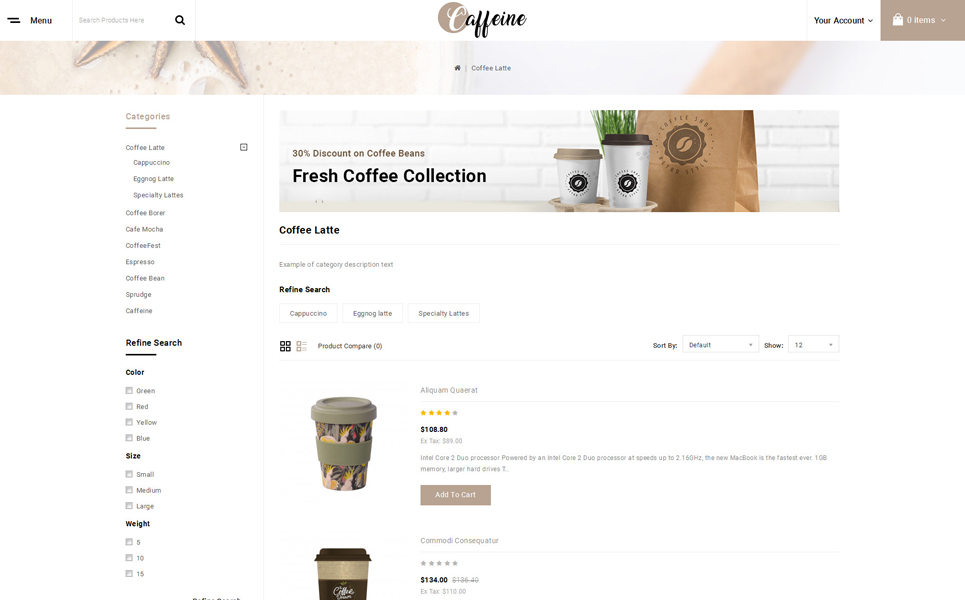This screenshot has width=965, height=600.
Task: Open the shopping bag cart icon
Action: click(x=898, y=20)
